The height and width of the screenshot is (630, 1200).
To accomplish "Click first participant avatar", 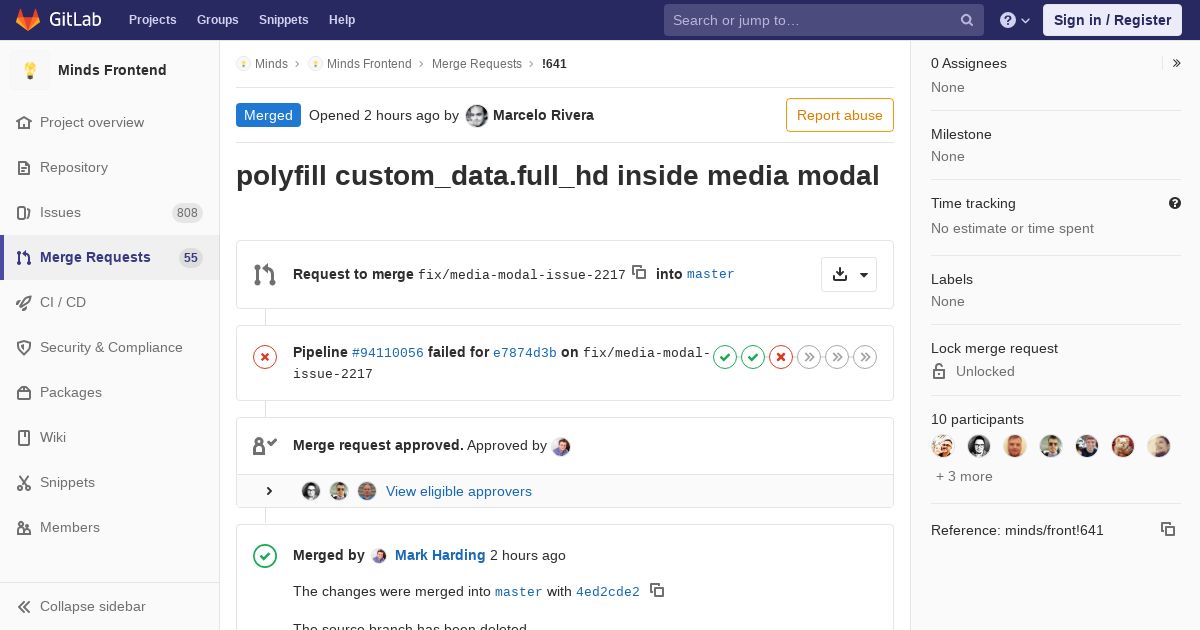I will (x=943, y=446).
